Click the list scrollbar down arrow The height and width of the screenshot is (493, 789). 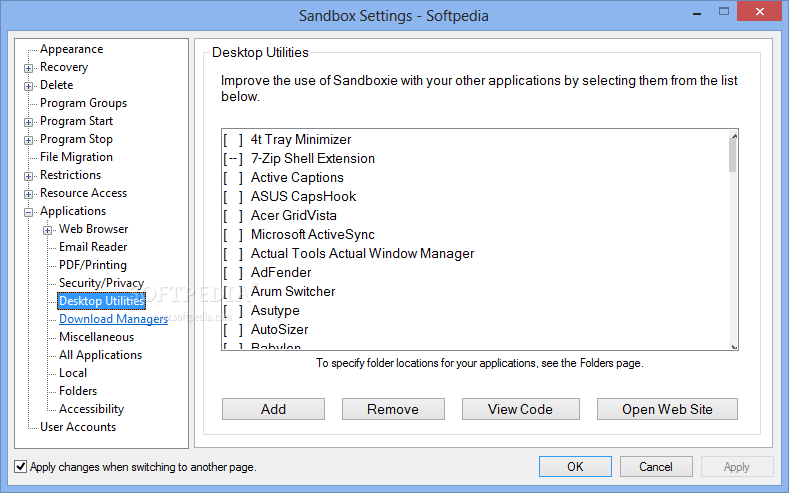click(734, 346)
